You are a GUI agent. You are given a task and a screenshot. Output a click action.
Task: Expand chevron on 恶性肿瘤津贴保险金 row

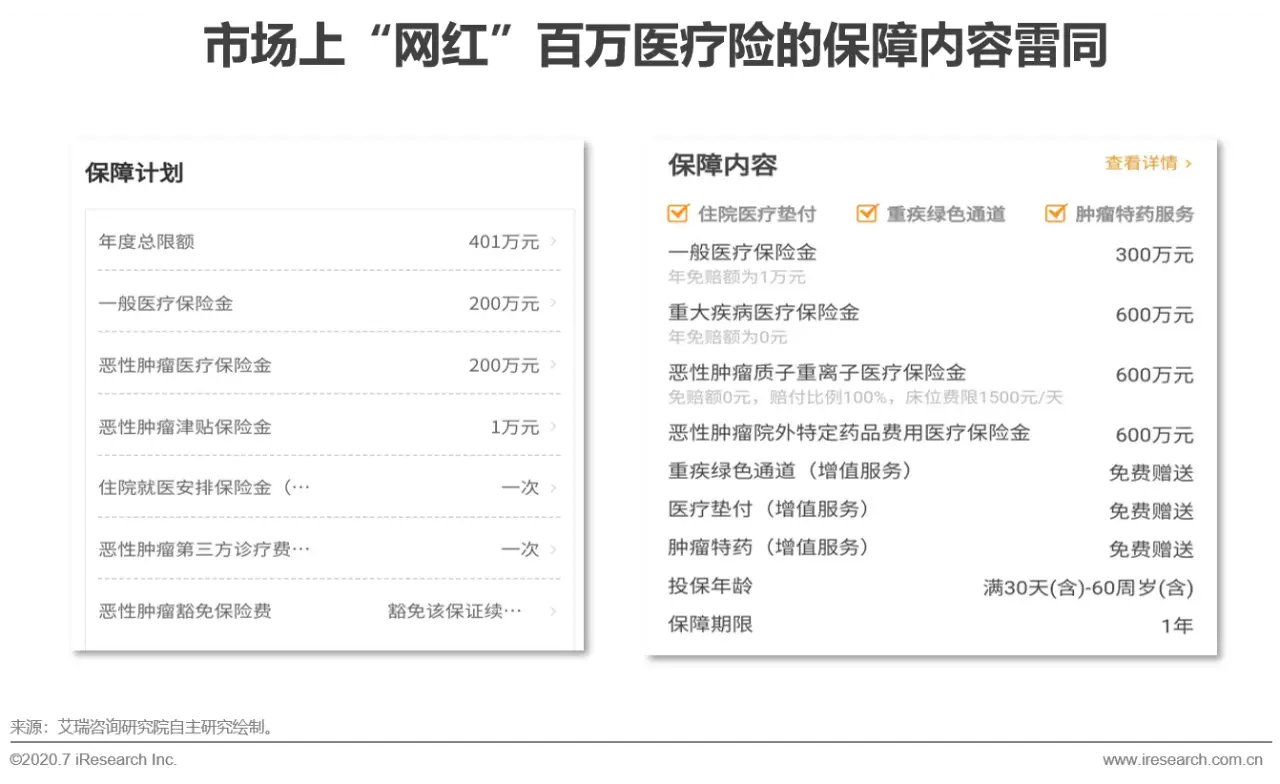tap(553, 427)
